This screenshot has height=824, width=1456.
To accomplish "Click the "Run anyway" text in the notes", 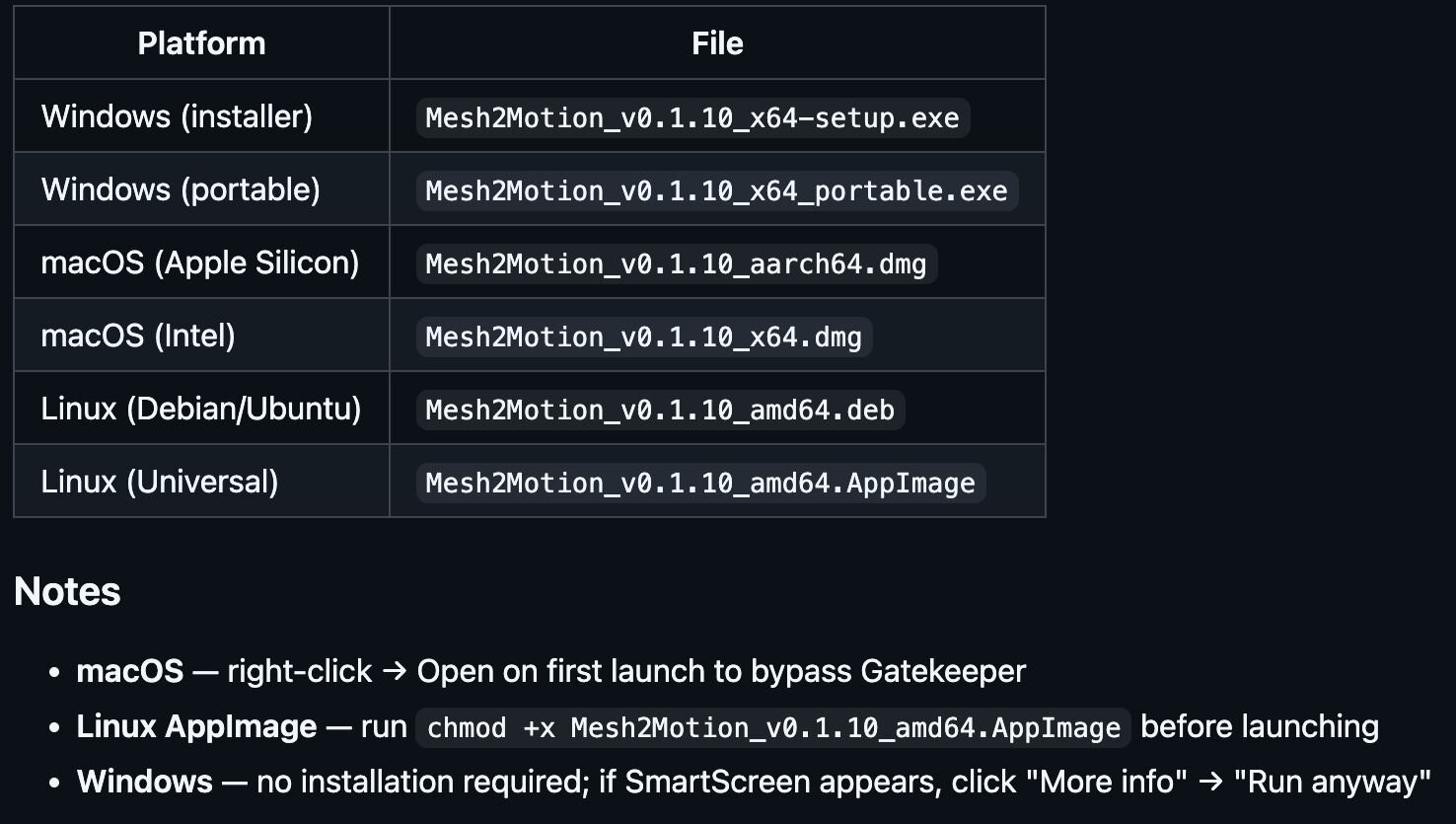I will click(x=1332, y=782).
